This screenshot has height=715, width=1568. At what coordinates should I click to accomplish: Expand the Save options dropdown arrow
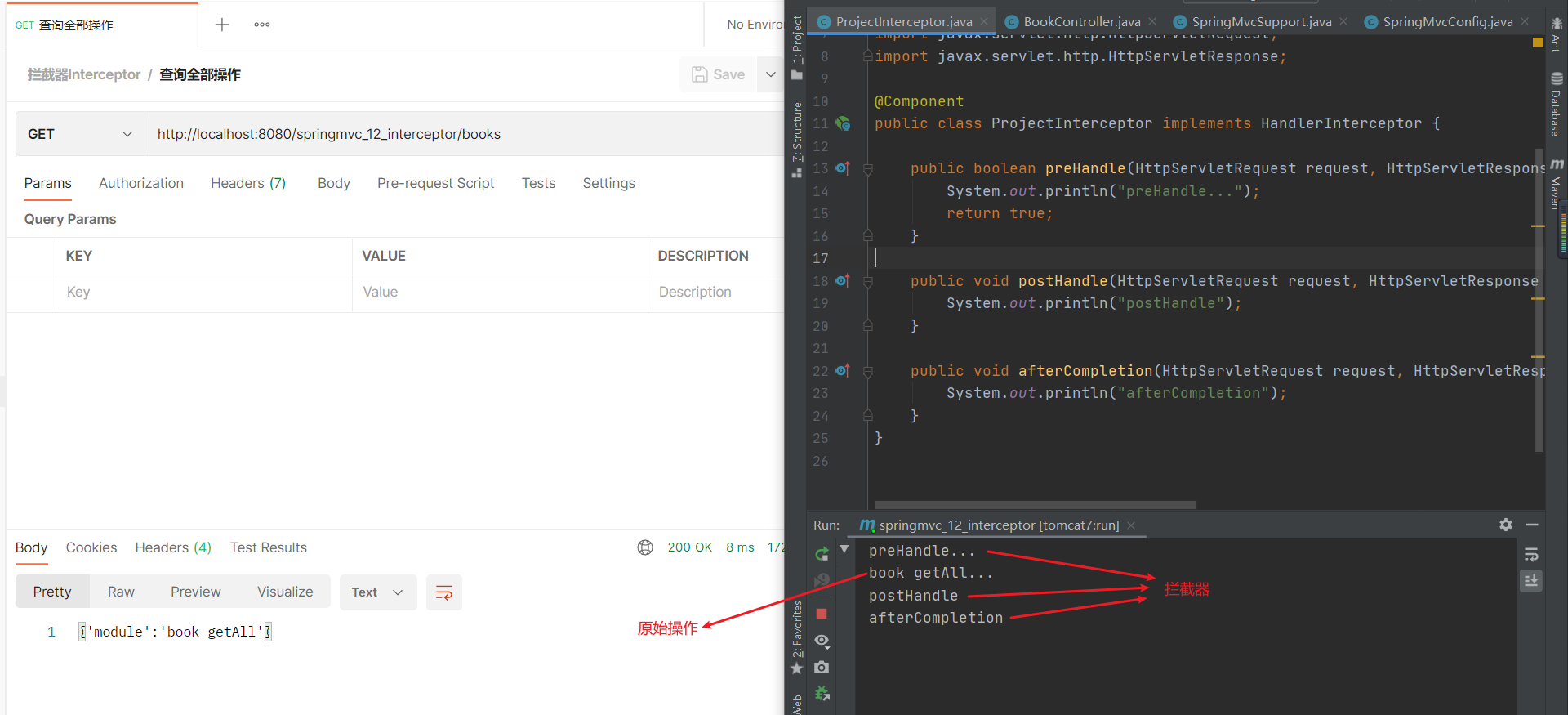click(770, 74)
